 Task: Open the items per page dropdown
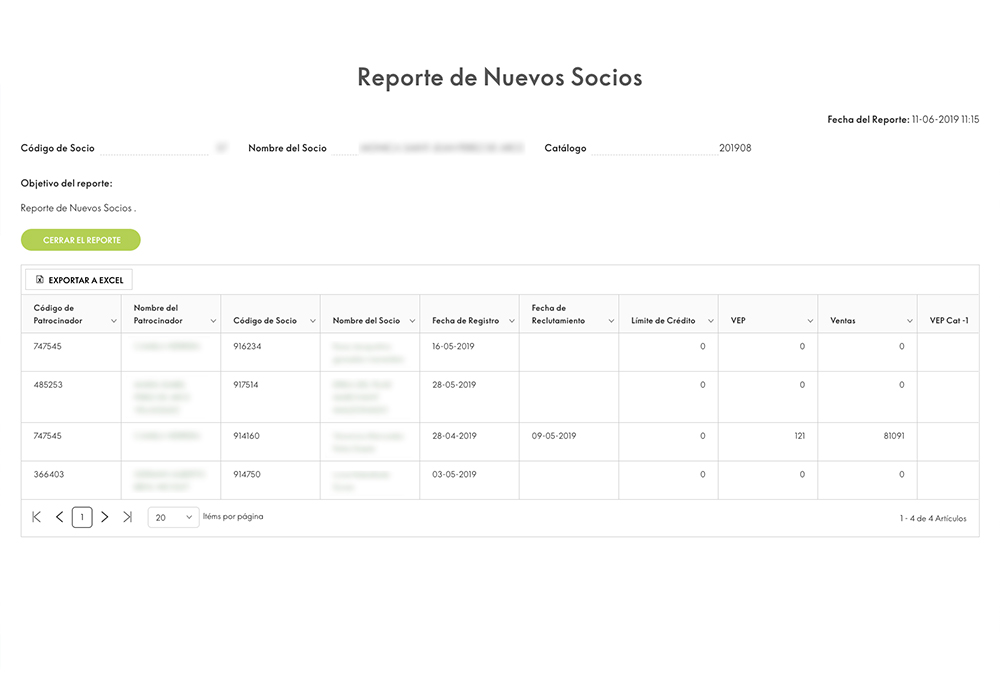(x=174, y=517)
